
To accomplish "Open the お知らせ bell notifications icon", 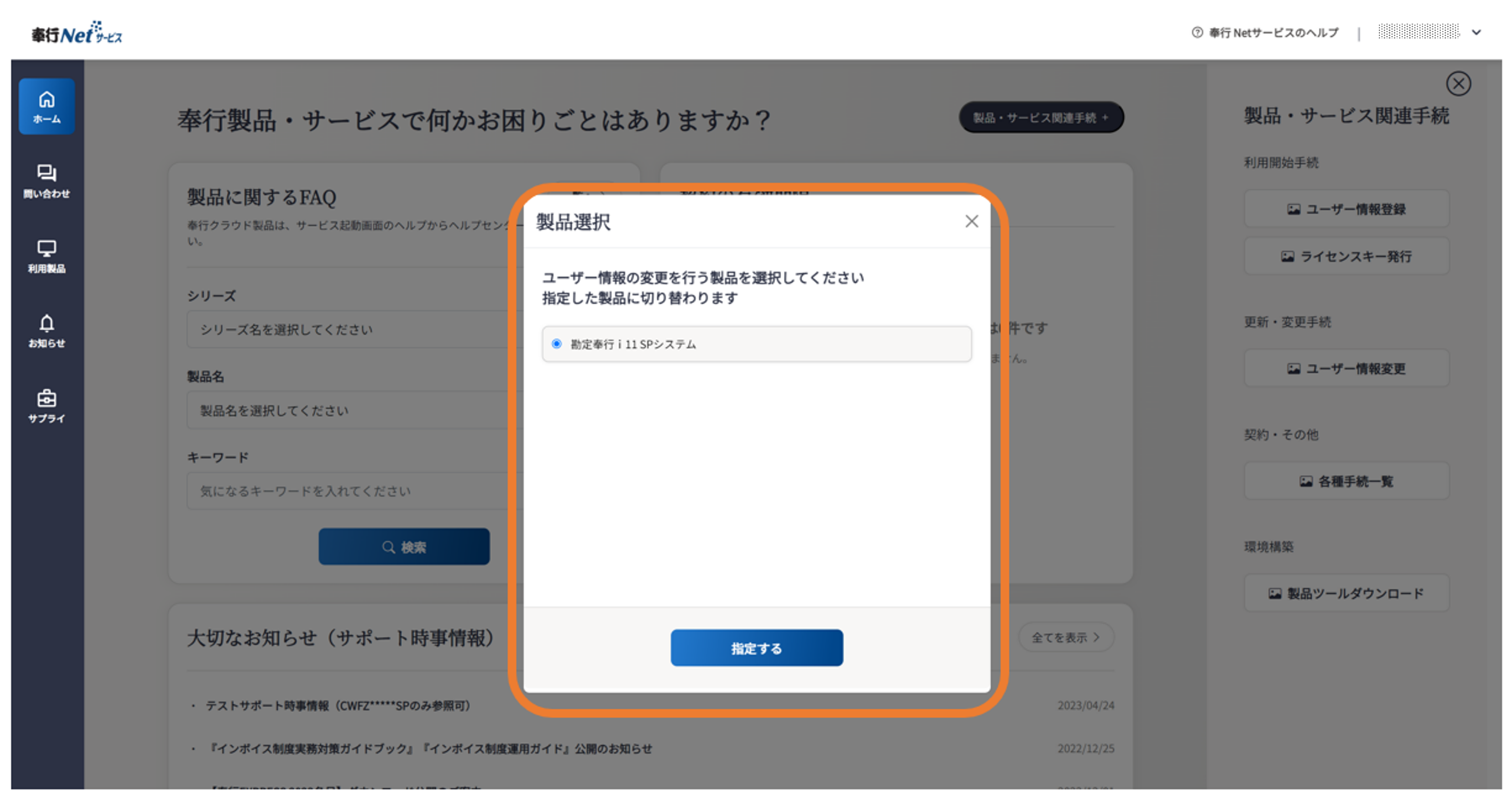I will pos(46,331).
